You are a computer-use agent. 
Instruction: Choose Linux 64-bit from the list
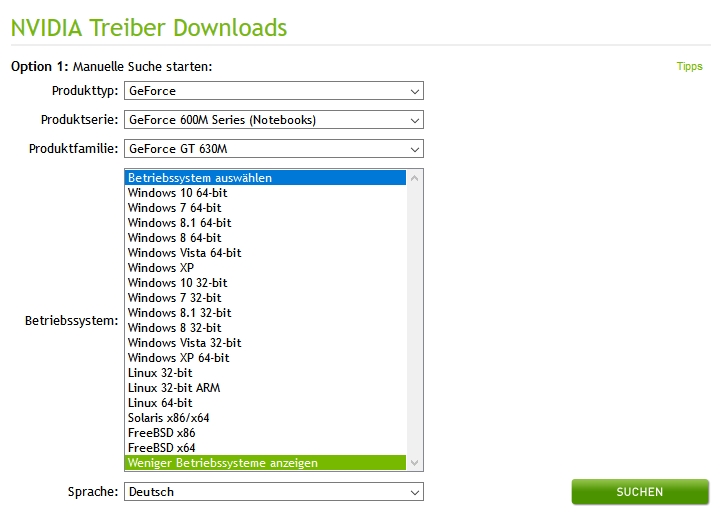click(x=265, y=403)
